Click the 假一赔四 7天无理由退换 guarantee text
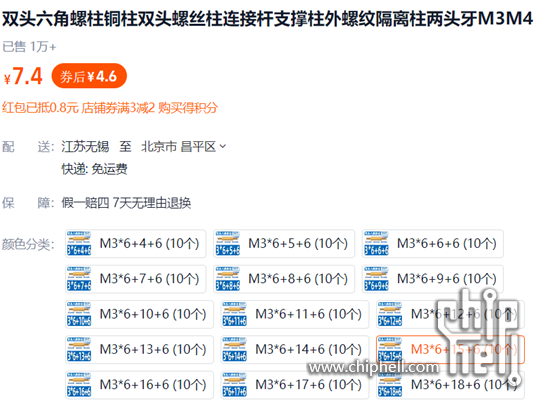 click(x=126, y=203)
